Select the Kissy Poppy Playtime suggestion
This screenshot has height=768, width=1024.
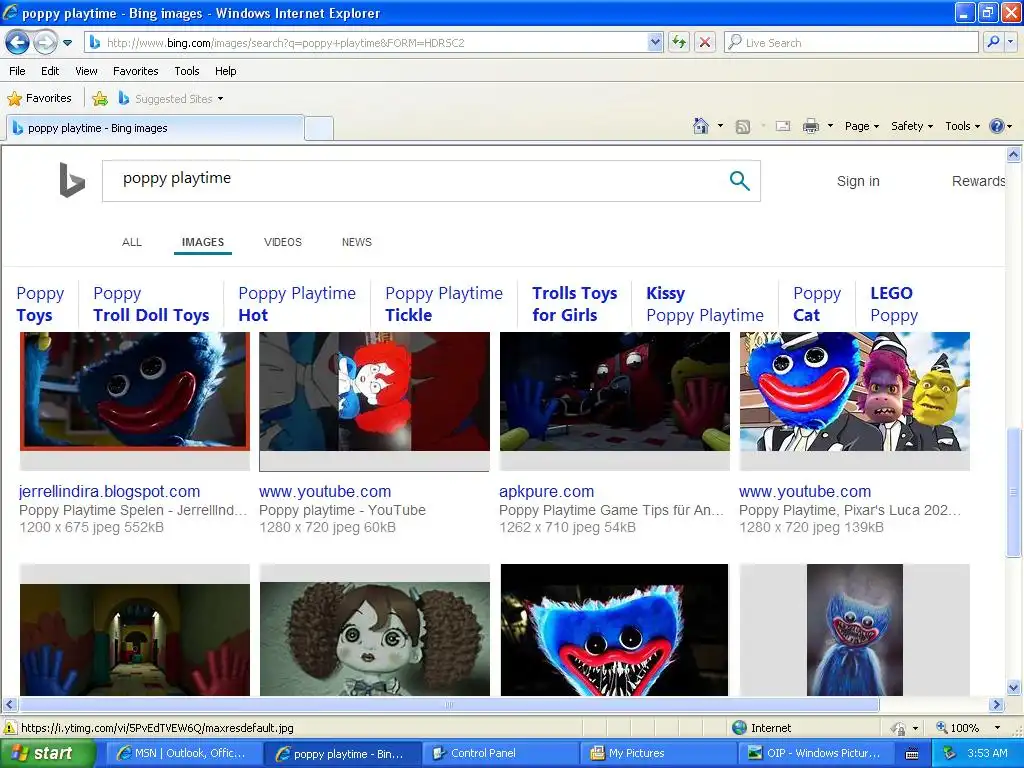pos(705,304)
